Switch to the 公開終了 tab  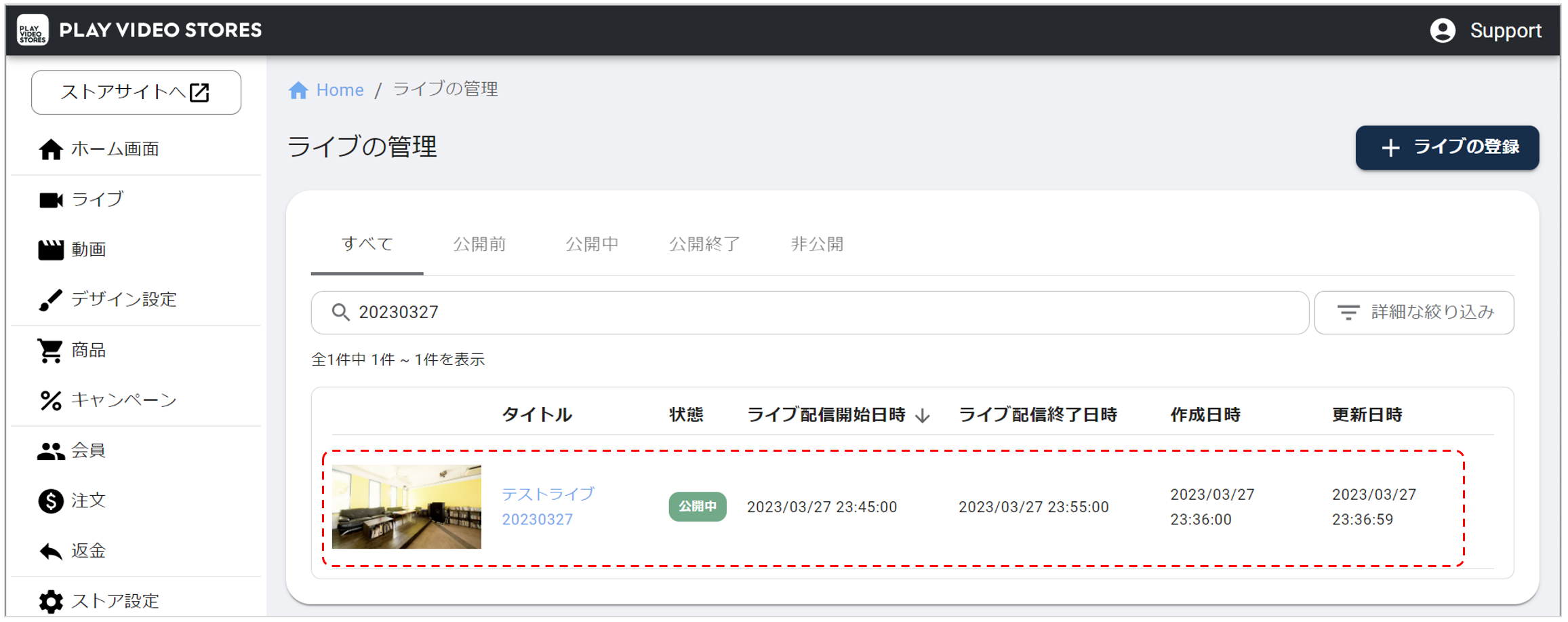(x=704, y=244)
